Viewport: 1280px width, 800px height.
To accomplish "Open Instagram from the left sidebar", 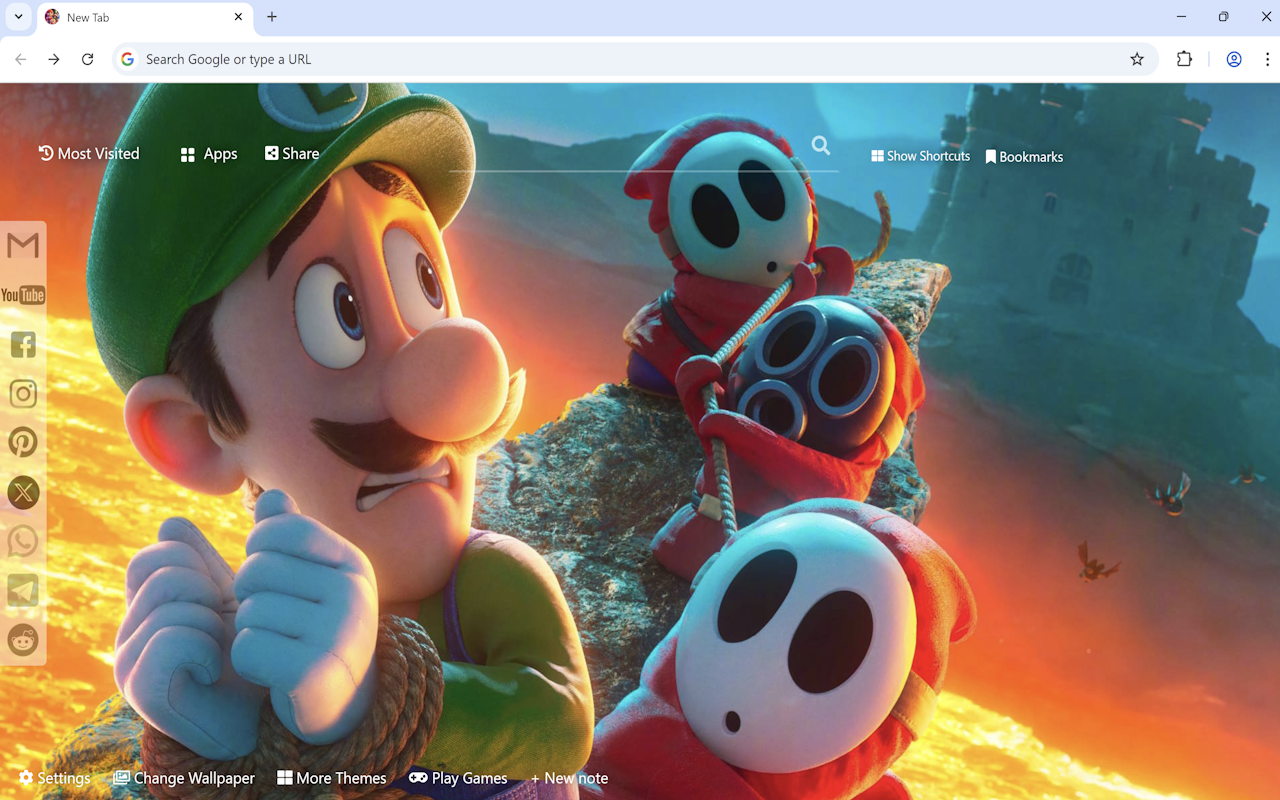I will (x=22, y=393).
